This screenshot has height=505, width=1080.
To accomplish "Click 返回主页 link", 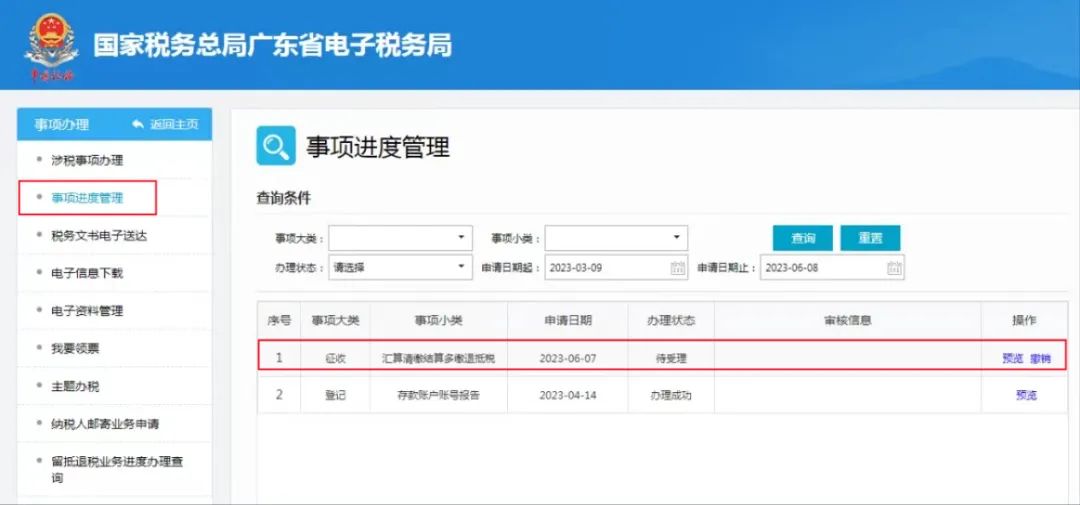I will pyautogui.click(x=174, y=125).
